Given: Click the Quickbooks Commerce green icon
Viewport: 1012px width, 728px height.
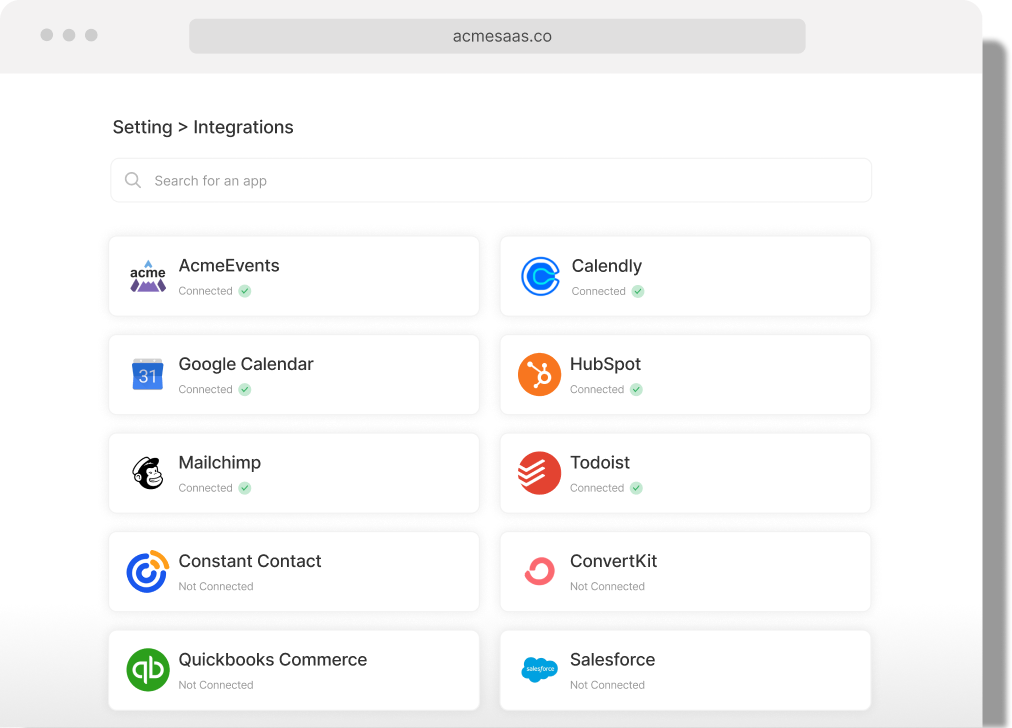Looking at the screenshot, I should 148,670.
